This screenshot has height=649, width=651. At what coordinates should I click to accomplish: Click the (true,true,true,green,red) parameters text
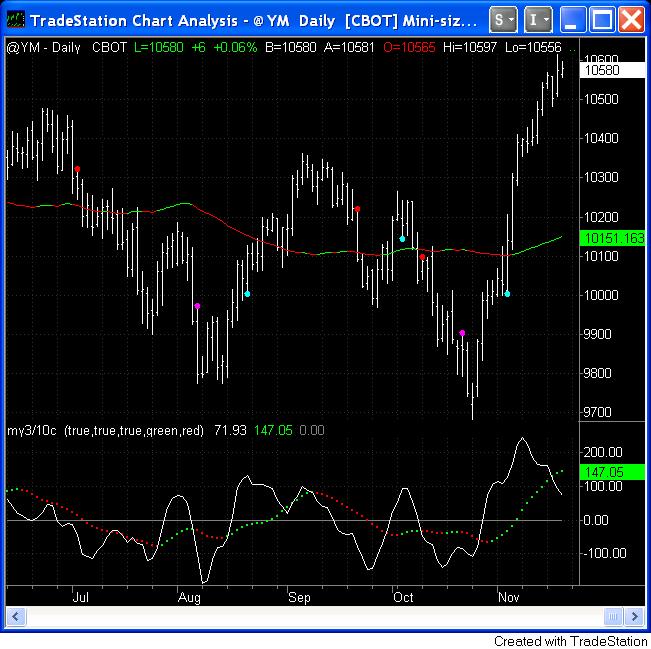click(134, 431)
